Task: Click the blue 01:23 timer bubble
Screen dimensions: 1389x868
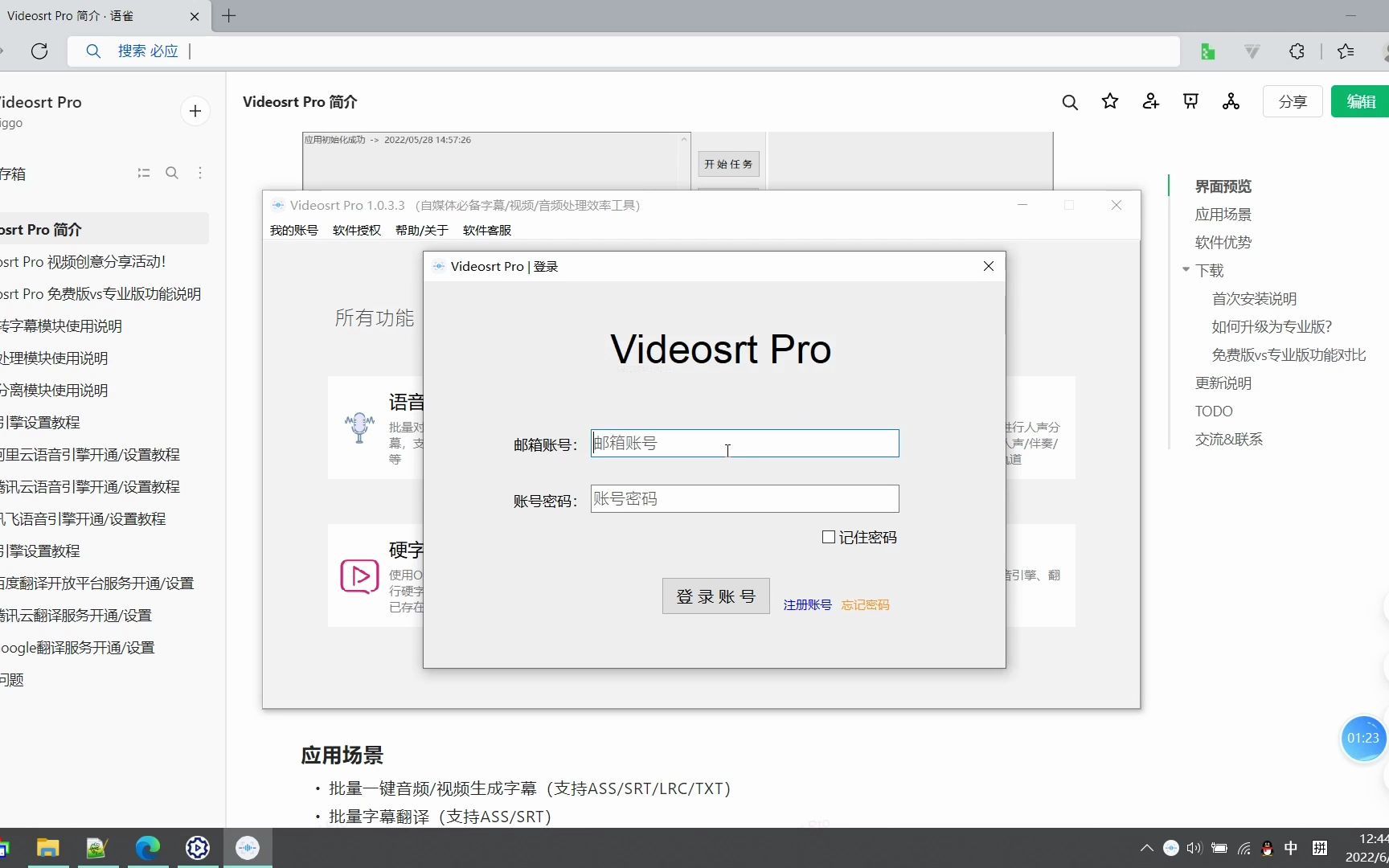Action: (1363, 738)
